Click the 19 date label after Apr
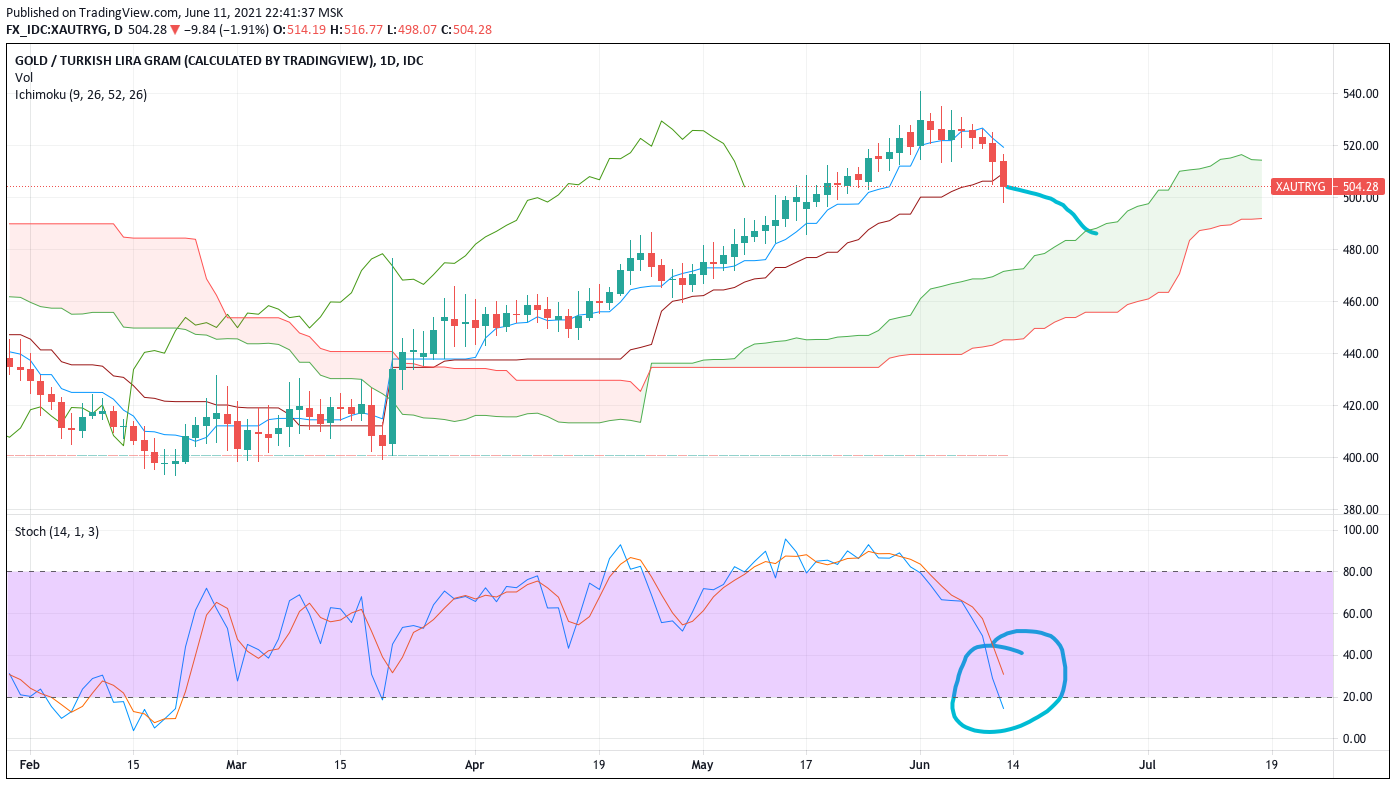 (598, 763)
